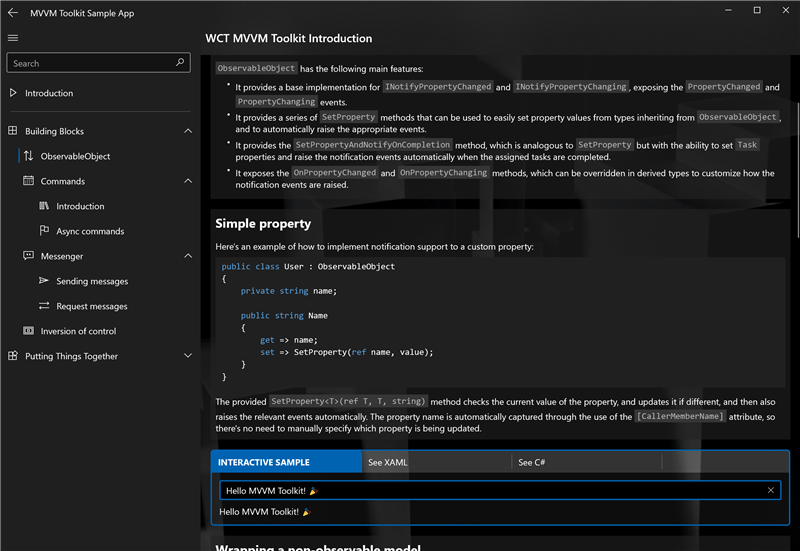Image resolution: width=800 pixels, height=551 pixels.
Task: Maximize the MVVM Toolkit Sample App window
Action: pos(757,10)
